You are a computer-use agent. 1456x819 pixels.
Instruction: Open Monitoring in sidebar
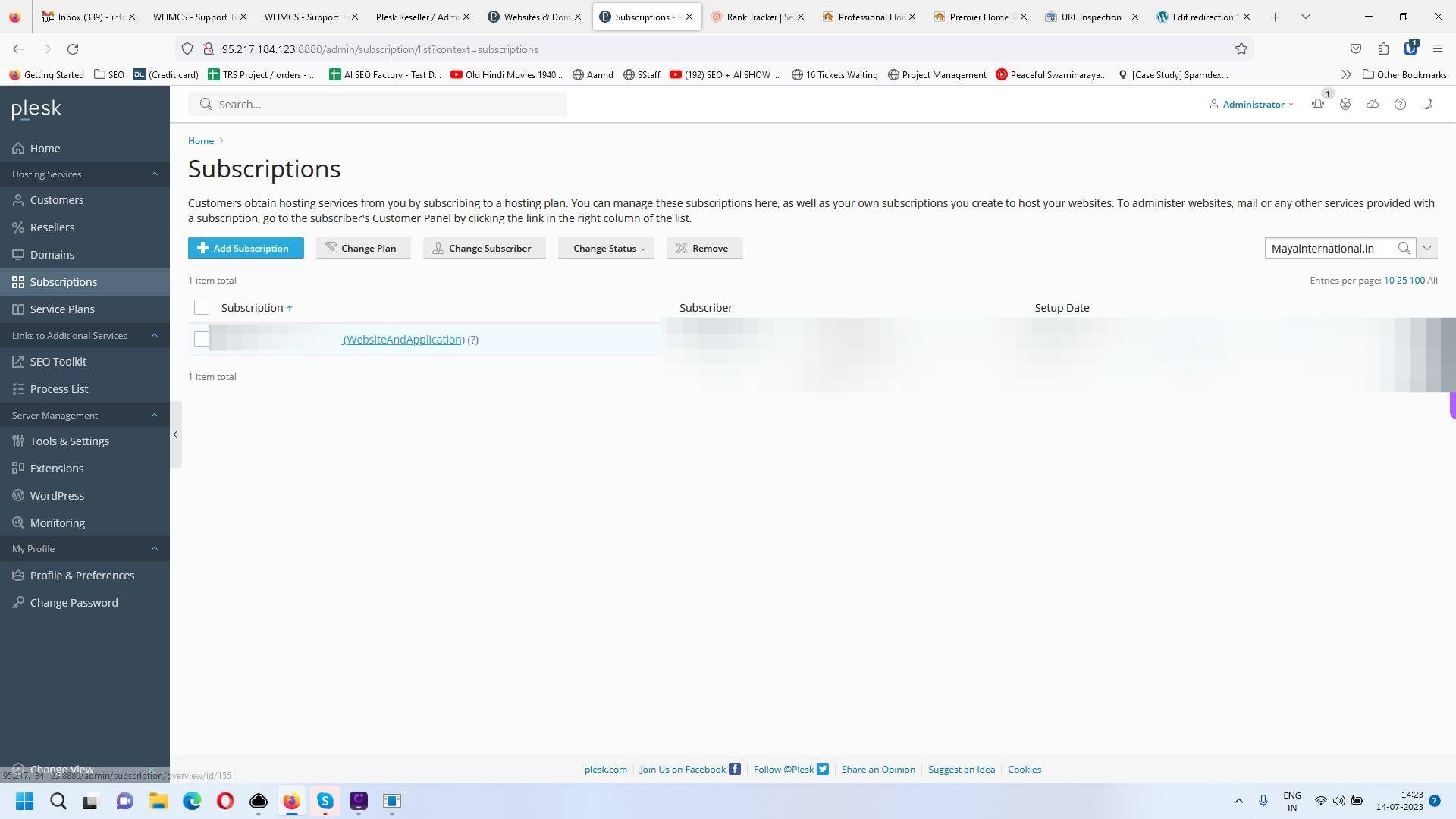85,523
